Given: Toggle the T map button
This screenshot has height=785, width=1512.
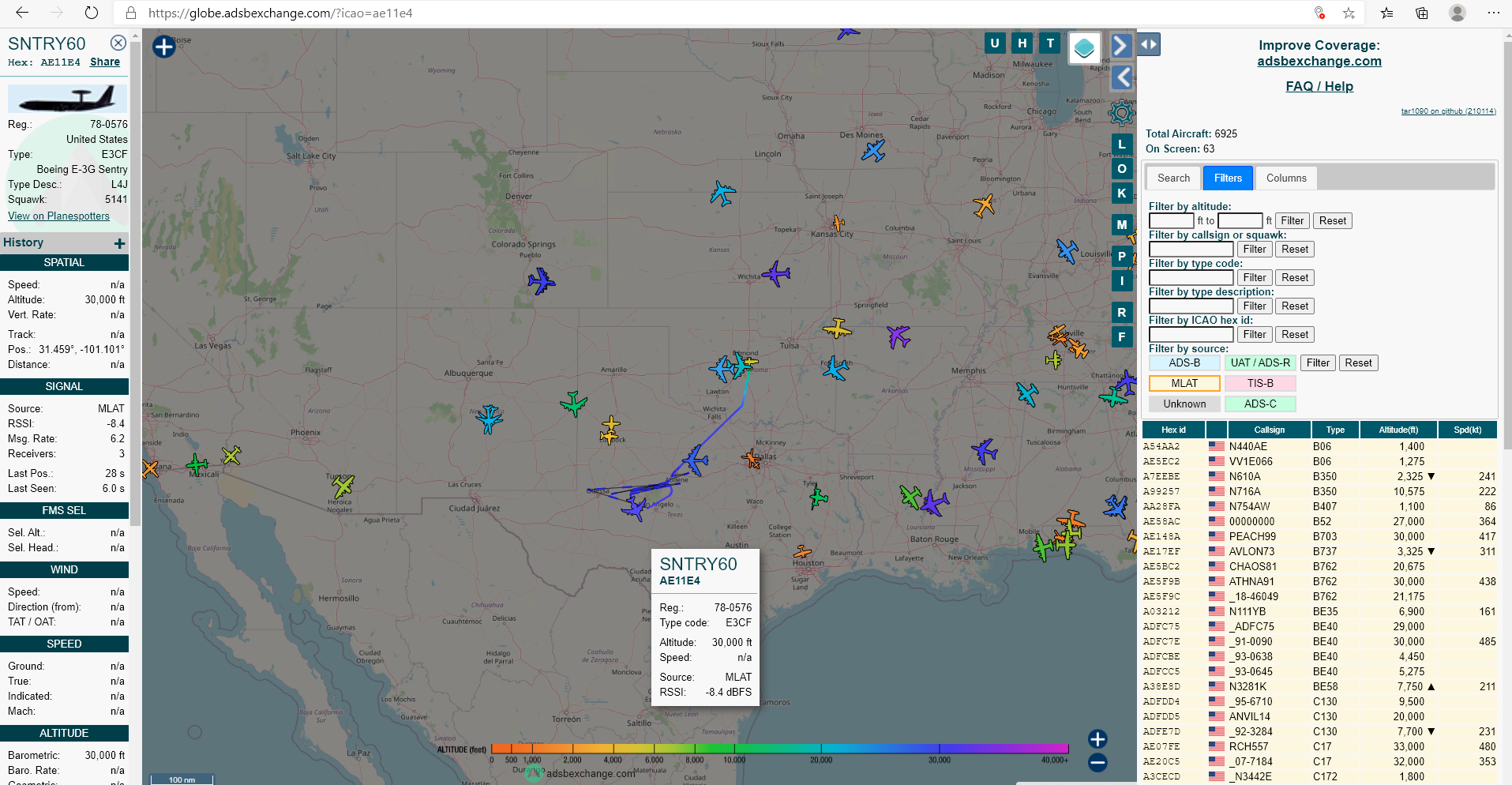Looking at the screenshot, I should pos(1049,43).
